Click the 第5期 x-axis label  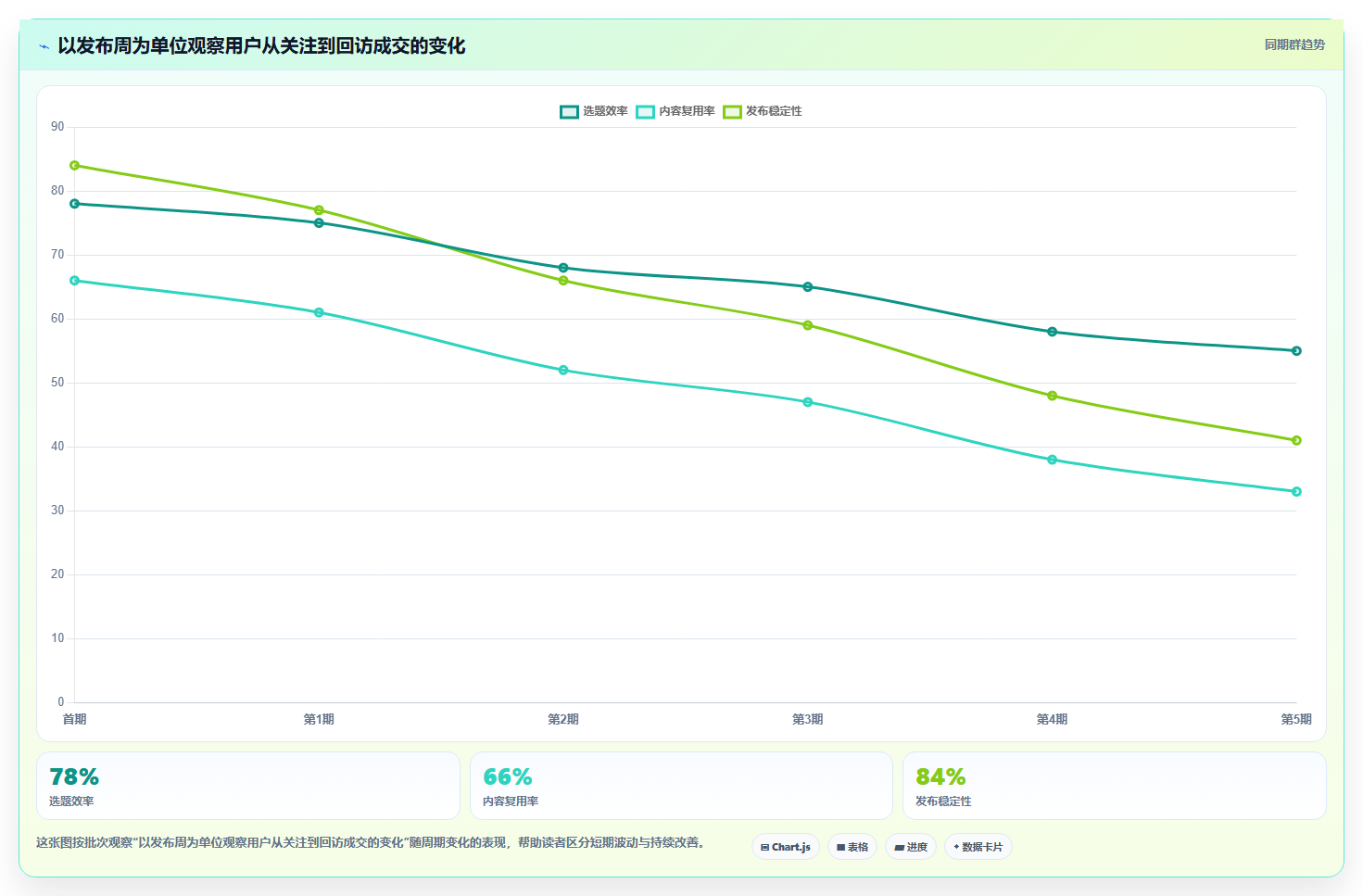pos(1296,719)
